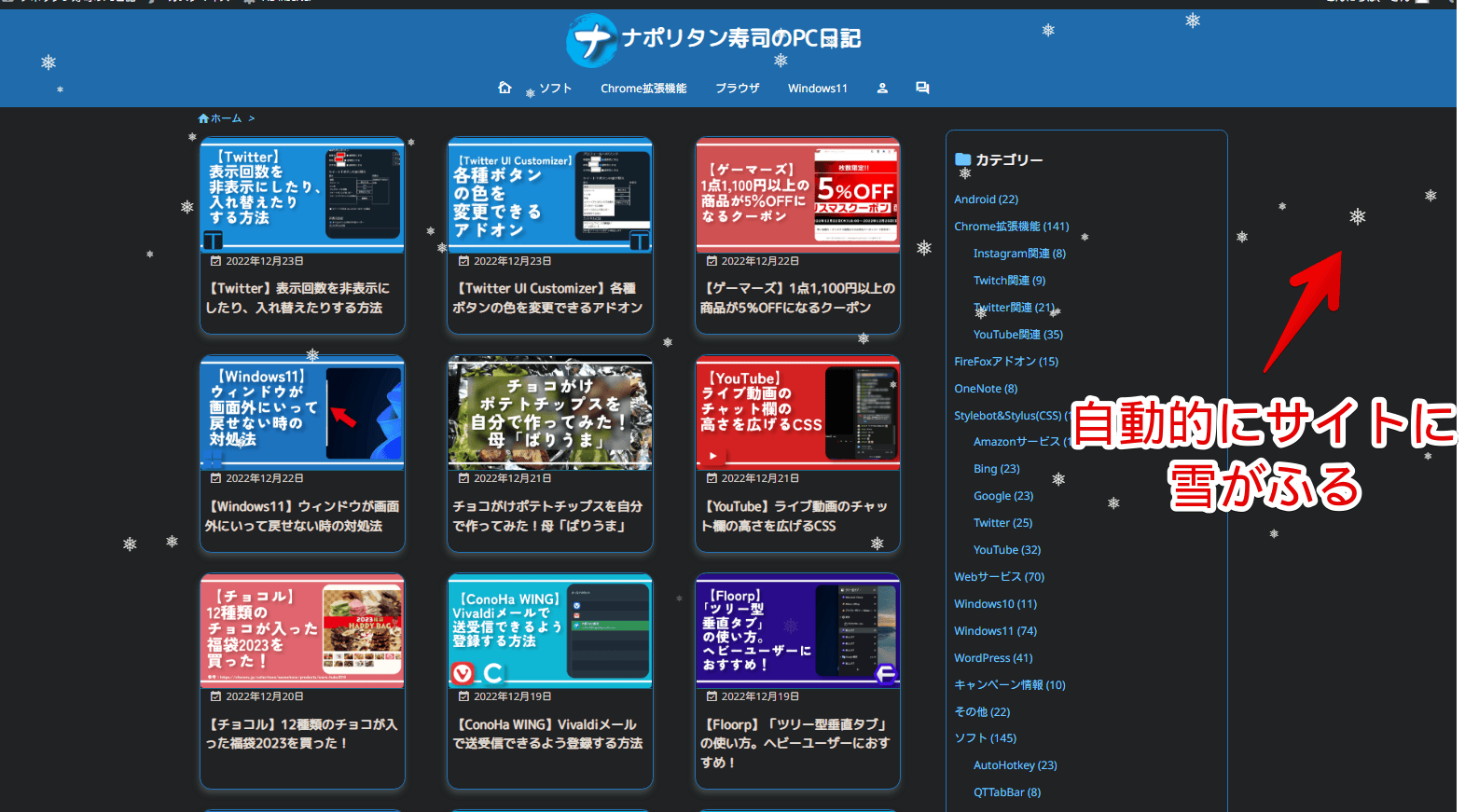Open the Chrome拡張機能 menu item
Image resolution: width=1465 pixels, height=812 pixels.
643,89
